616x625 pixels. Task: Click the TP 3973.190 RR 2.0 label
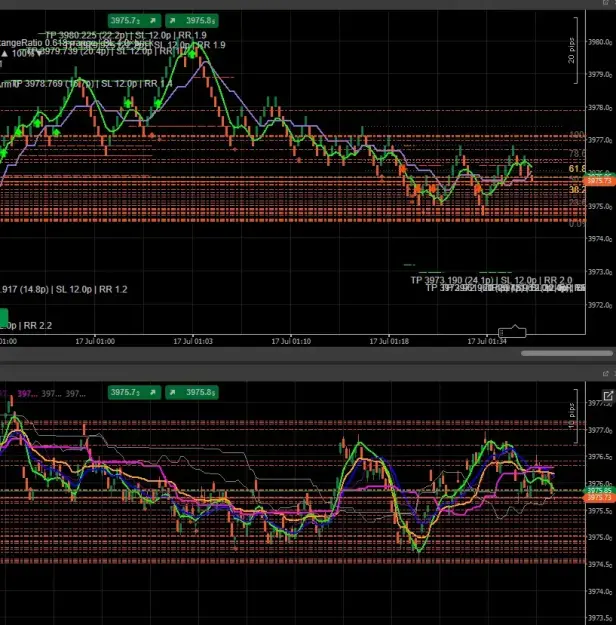(492, 280)
